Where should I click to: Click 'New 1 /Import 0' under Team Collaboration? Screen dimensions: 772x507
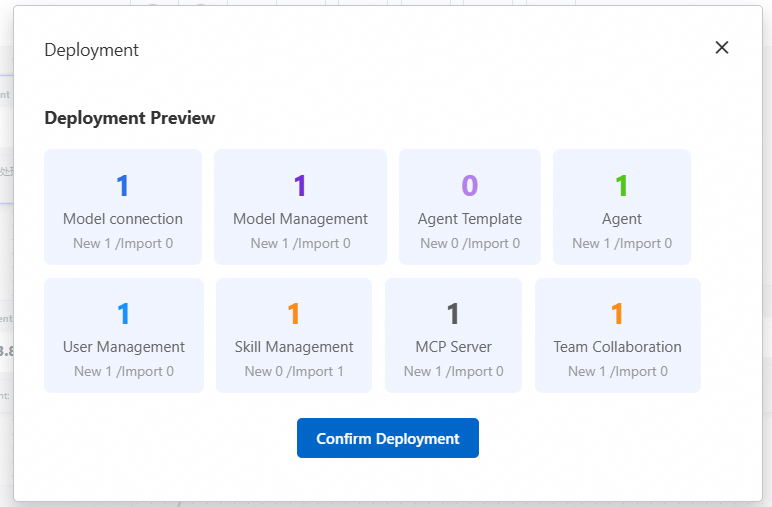coord(618,371)
